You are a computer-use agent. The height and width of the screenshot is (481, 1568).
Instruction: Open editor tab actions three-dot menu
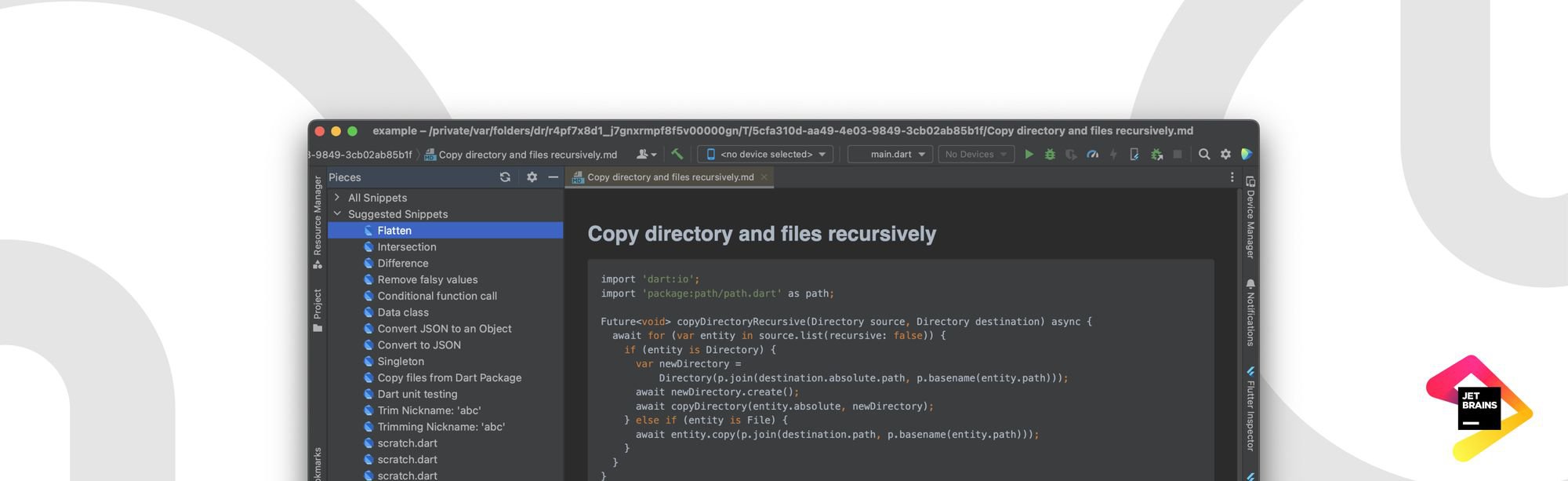coord(1232,177)
